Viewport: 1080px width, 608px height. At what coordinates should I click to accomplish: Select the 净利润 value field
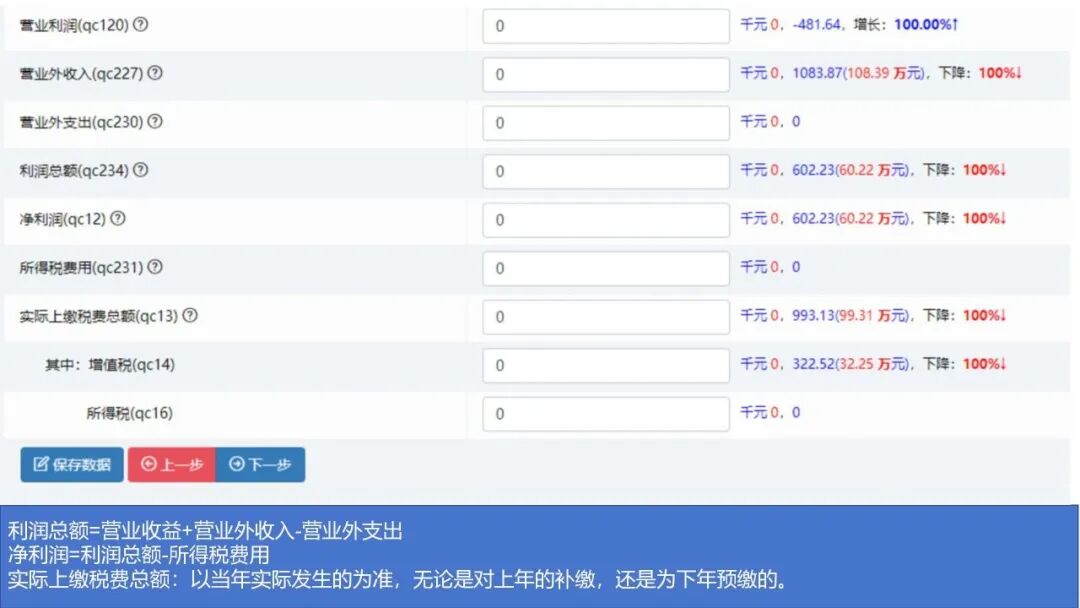pyautogui.click(x=604, y=219)
